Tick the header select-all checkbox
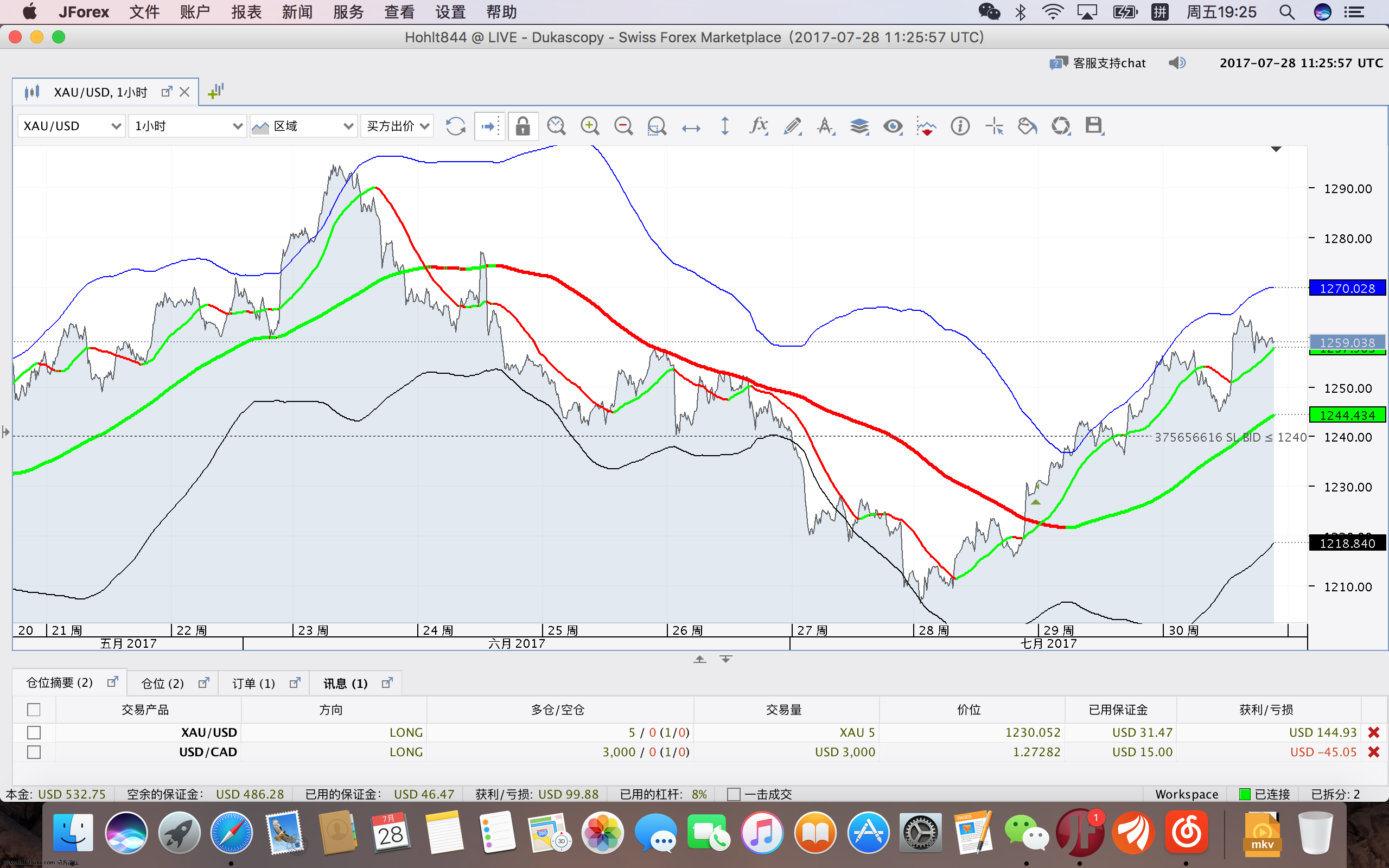 pyautogui.click(x=34, y=710)
